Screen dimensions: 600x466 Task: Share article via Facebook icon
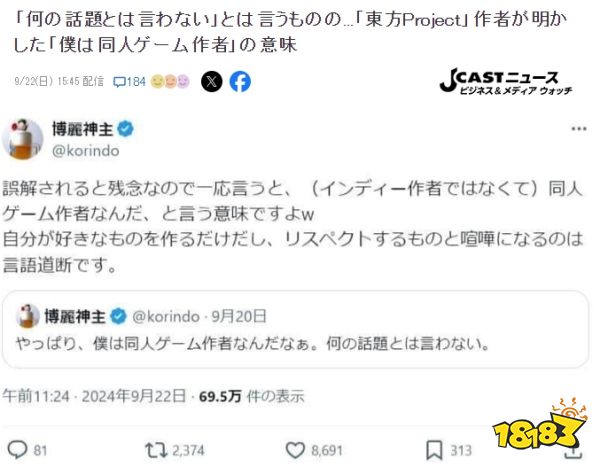(240, 81)
